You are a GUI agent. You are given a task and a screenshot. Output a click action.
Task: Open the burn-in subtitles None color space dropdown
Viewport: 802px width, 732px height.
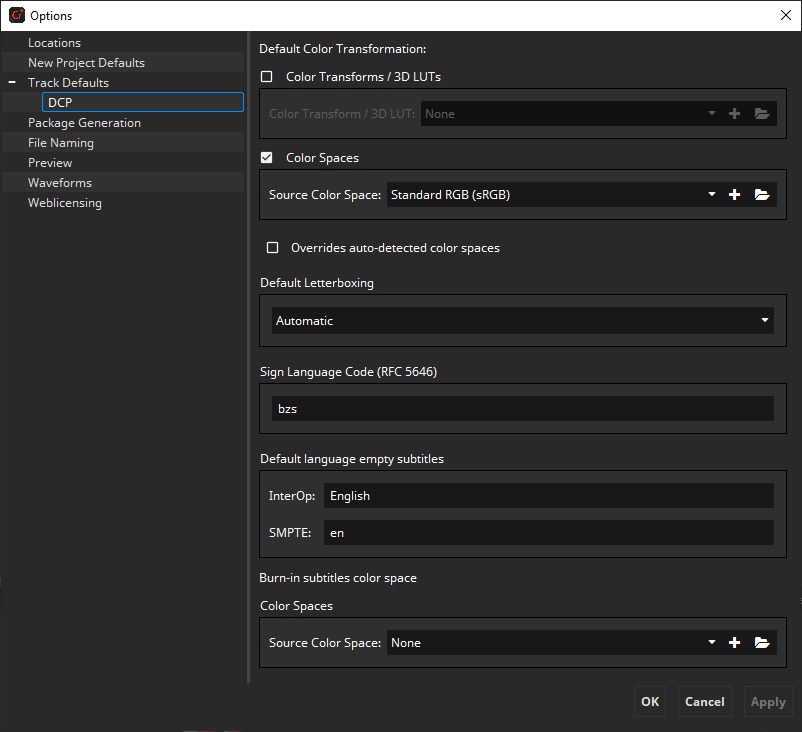pyautogui.click(x=552, y=643)
